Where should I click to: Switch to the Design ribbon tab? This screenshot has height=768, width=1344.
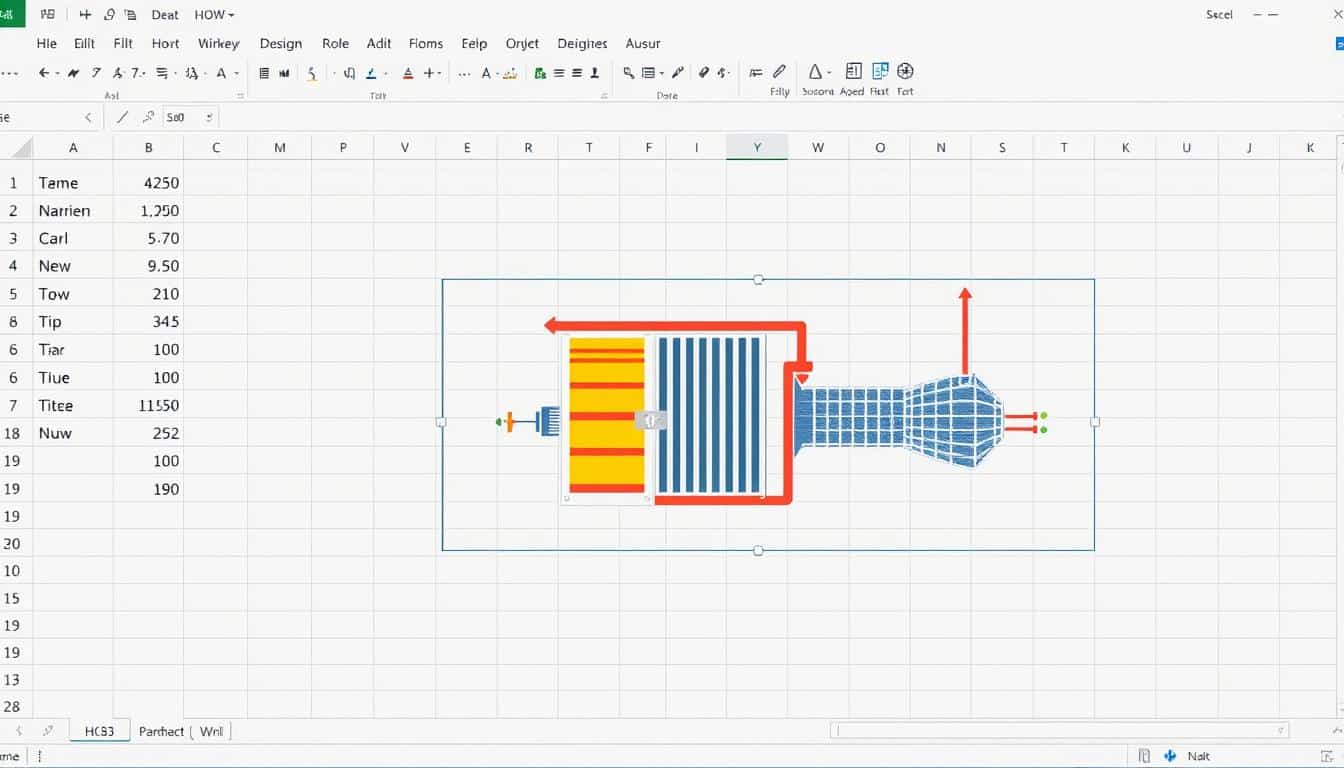pos(280,43)
